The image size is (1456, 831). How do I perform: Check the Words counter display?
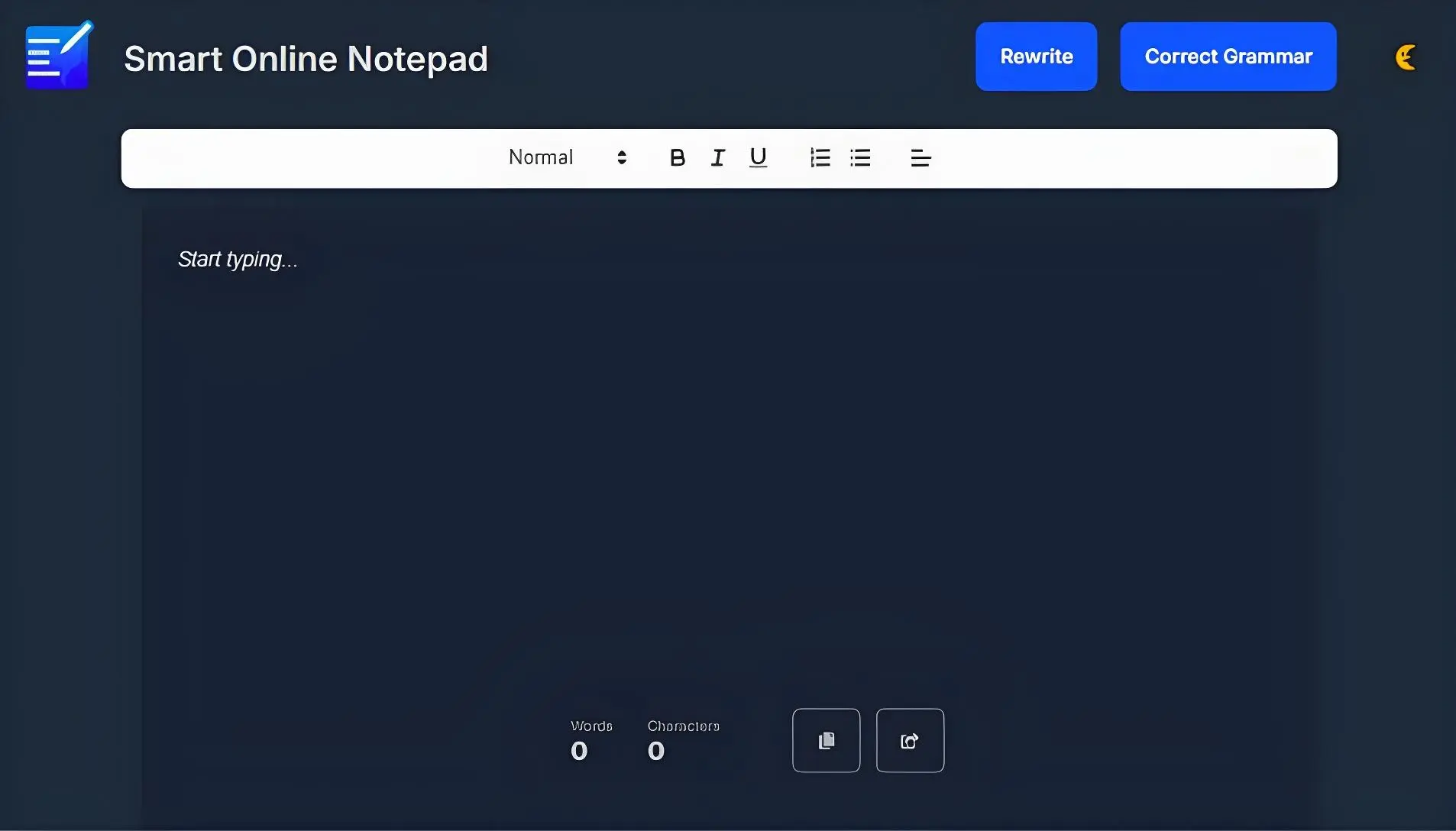[x=588, y=741]
